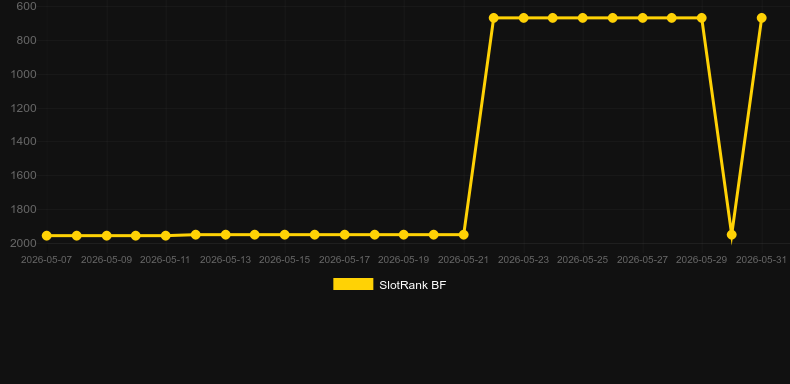The height and width of the screenshot is (384, 790).
Task: Select the last low data point at 2026-05-21
Action: click(464, 235)
